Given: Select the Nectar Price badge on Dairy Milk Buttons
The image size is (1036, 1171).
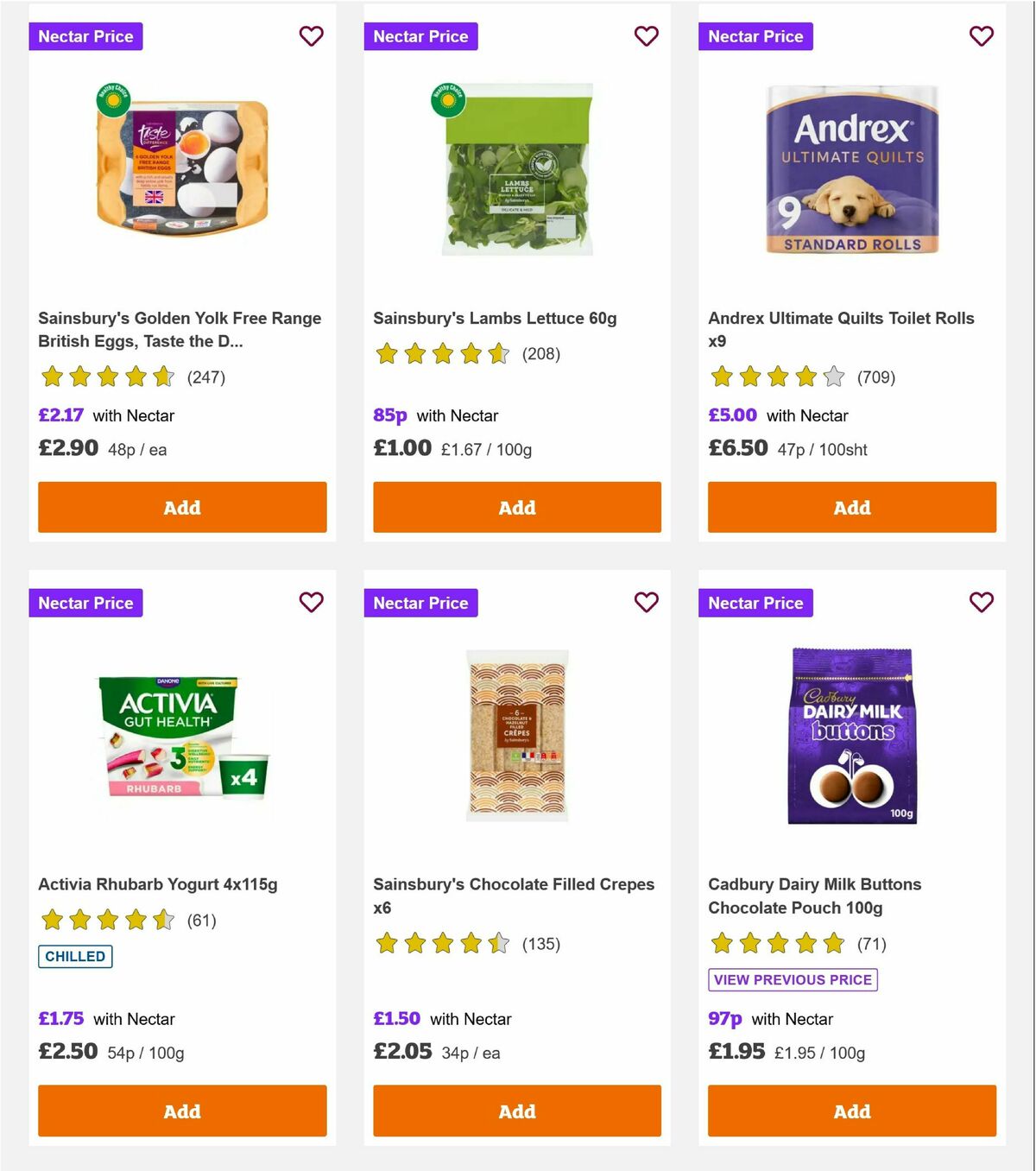Looking at the screenshot, I should [x=755, y=602].
